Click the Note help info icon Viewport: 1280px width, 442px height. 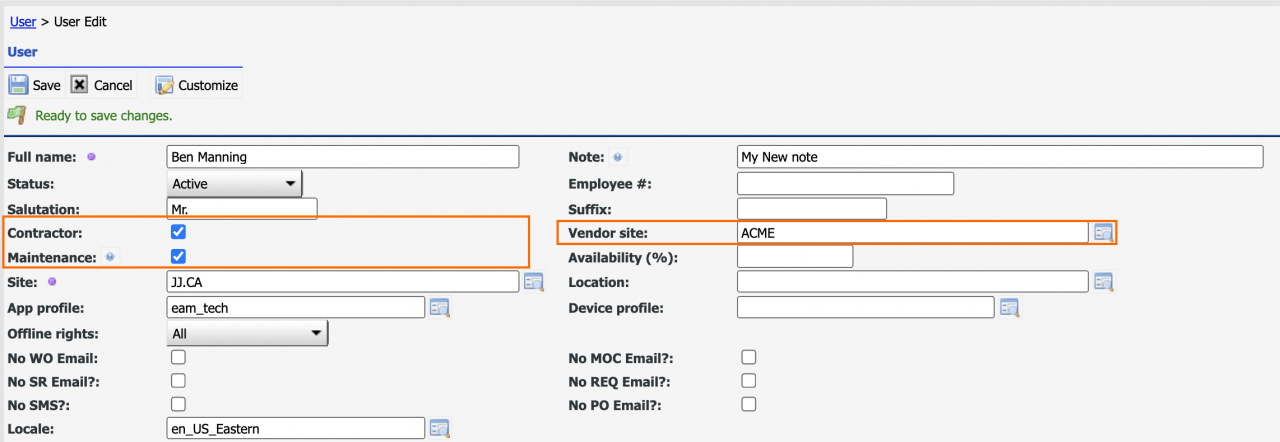[x=618, y=157]
